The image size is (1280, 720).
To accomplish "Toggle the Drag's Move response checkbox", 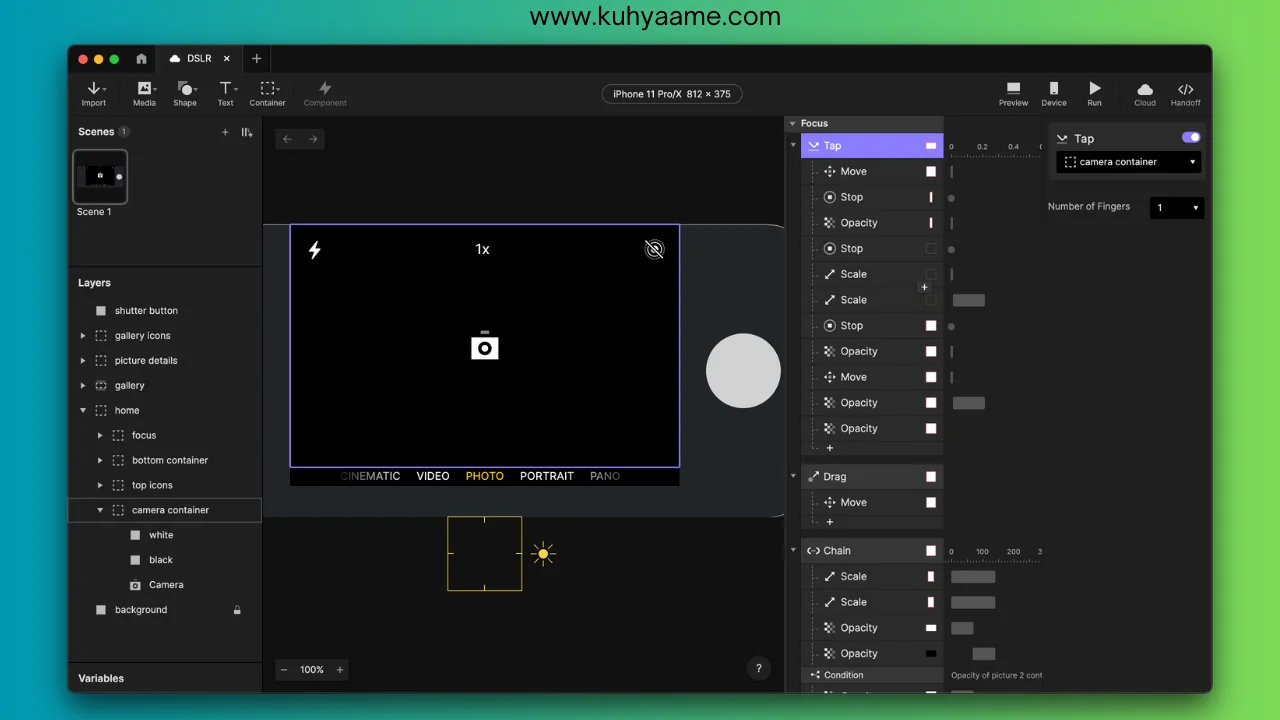I will [931, 503].
